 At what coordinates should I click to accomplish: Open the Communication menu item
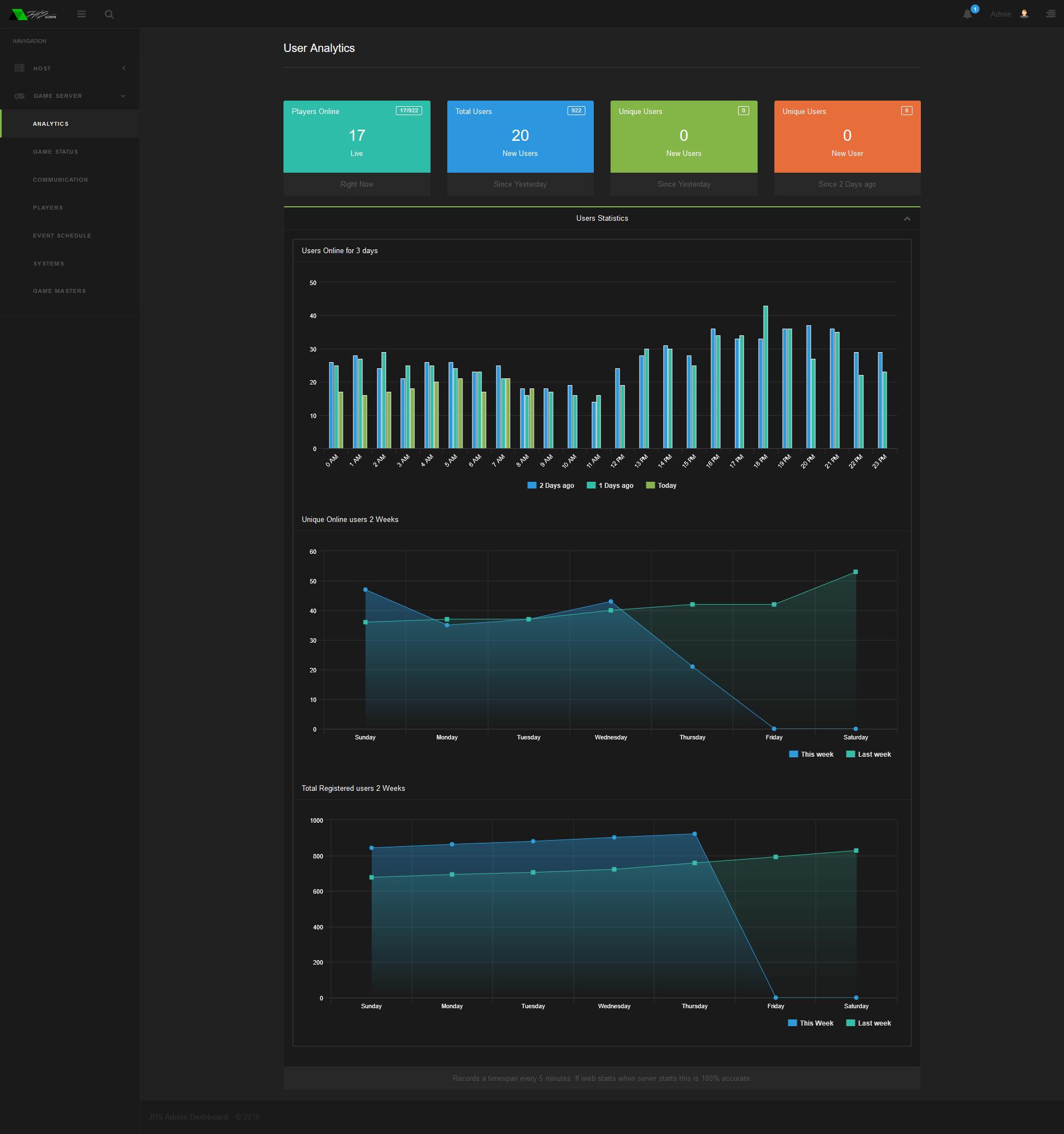(x=69, y=179)
